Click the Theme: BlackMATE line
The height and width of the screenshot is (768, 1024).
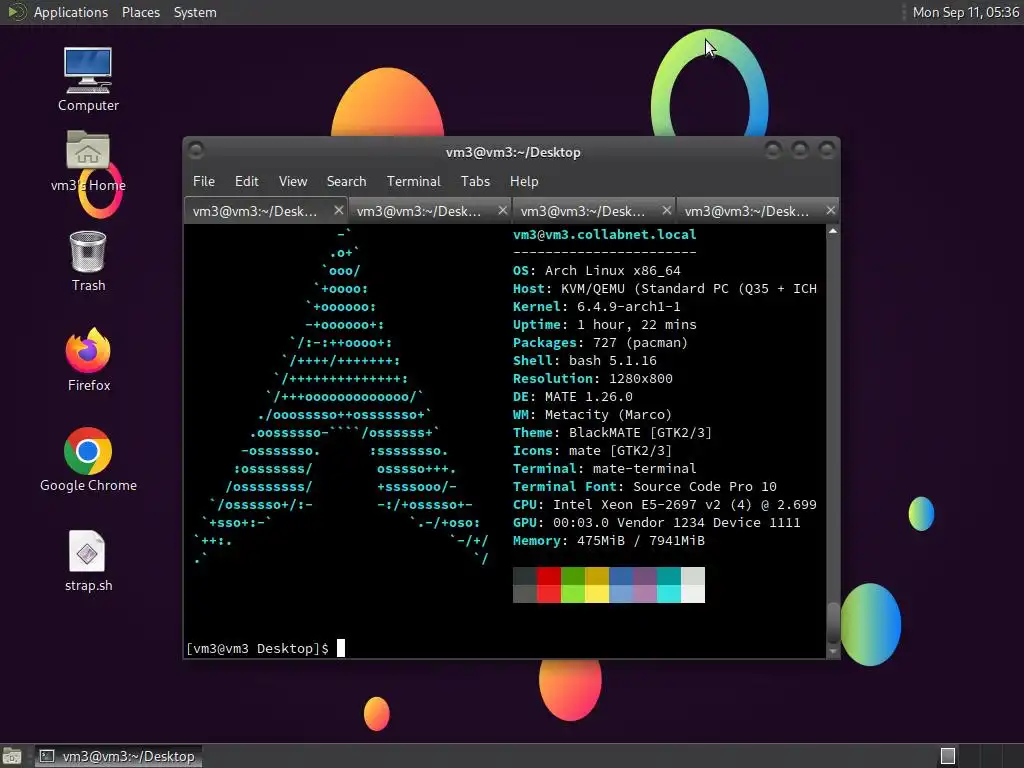click(x=613, y=432)
